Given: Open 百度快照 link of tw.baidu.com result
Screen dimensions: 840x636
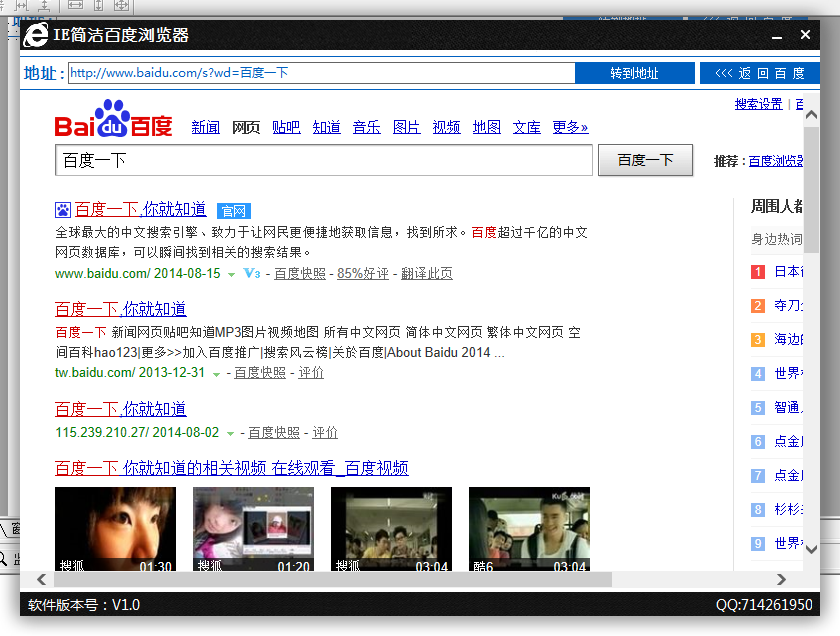Looking at the screenshot, I should point(260,373).
